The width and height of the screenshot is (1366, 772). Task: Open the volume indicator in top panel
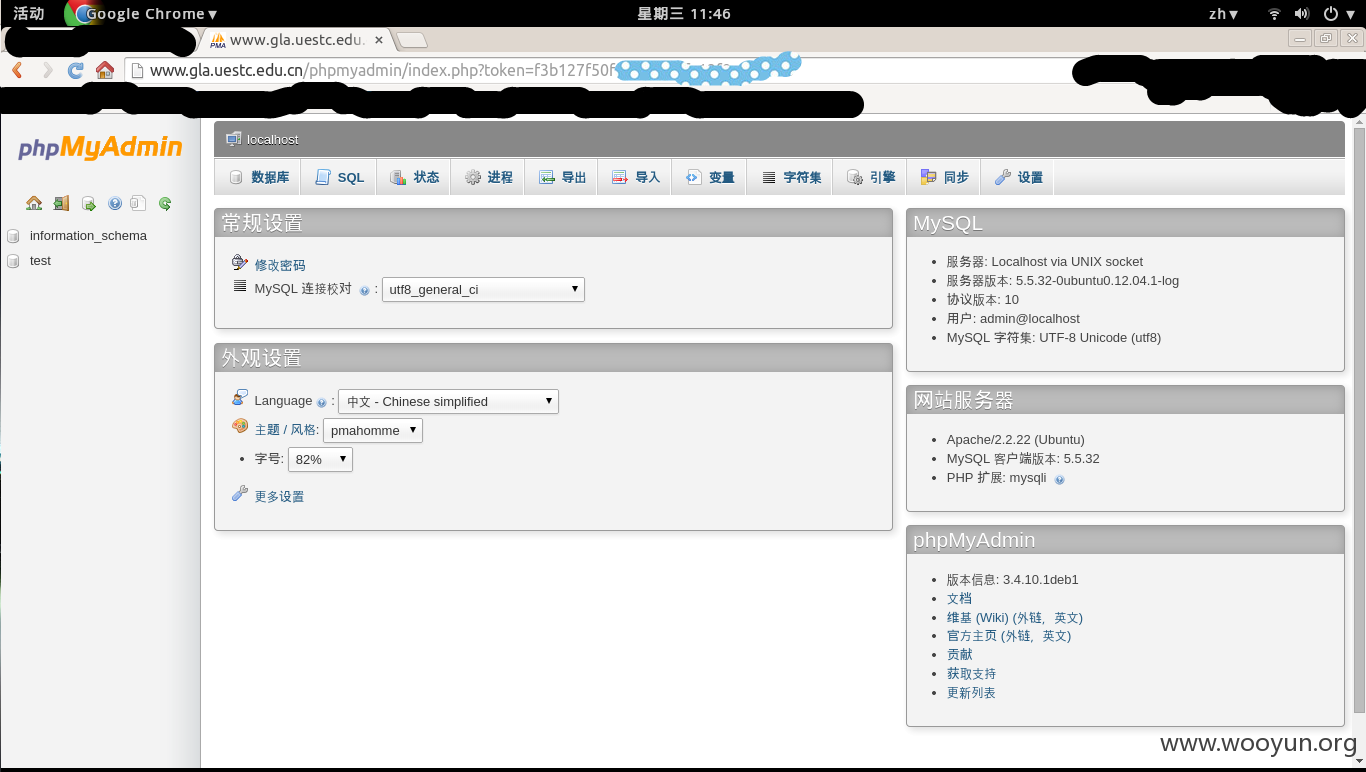[x=1302, y=14]
